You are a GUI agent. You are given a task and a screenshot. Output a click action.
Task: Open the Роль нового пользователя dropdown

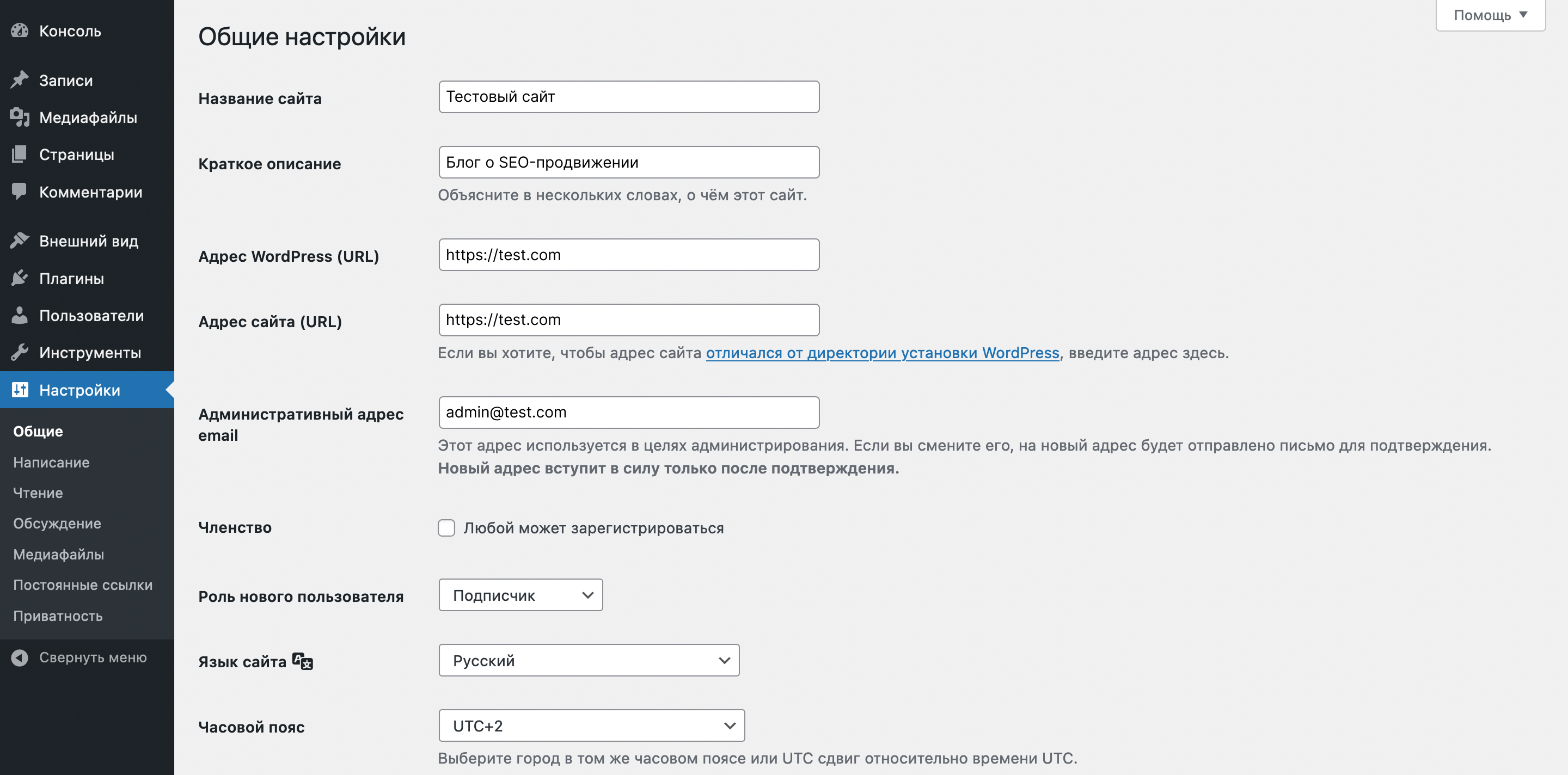[x=520, y=595]
